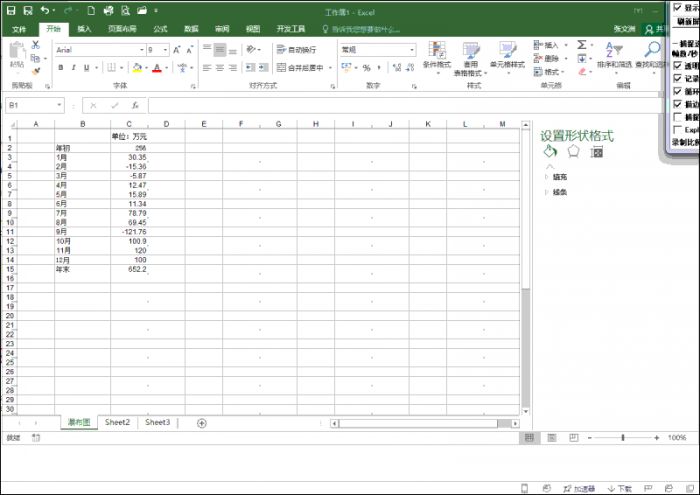Screen dimensions: 700x495
Task: Switch to the 数据 (Data) ribbon tab
Action: click(191, 29)
